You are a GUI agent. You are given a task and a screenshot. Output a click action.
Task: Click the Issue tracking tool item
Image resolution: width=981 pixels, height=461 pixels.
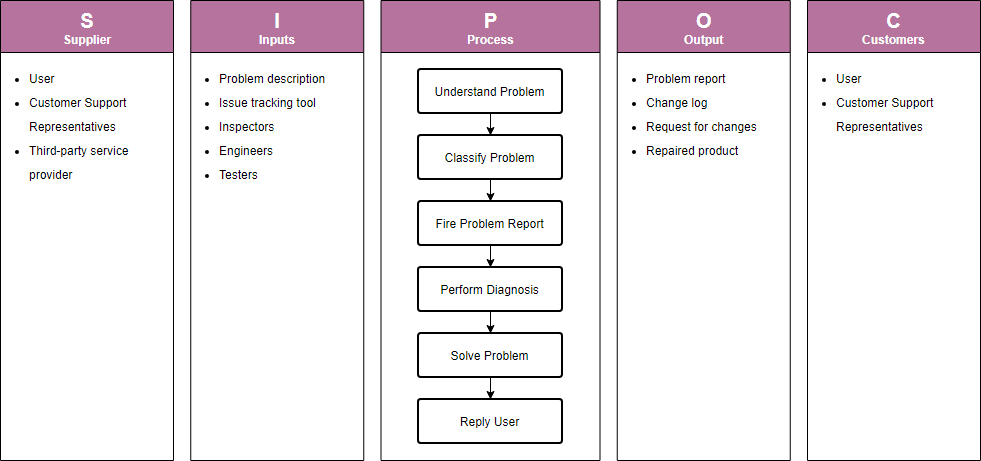click(267, 103)
